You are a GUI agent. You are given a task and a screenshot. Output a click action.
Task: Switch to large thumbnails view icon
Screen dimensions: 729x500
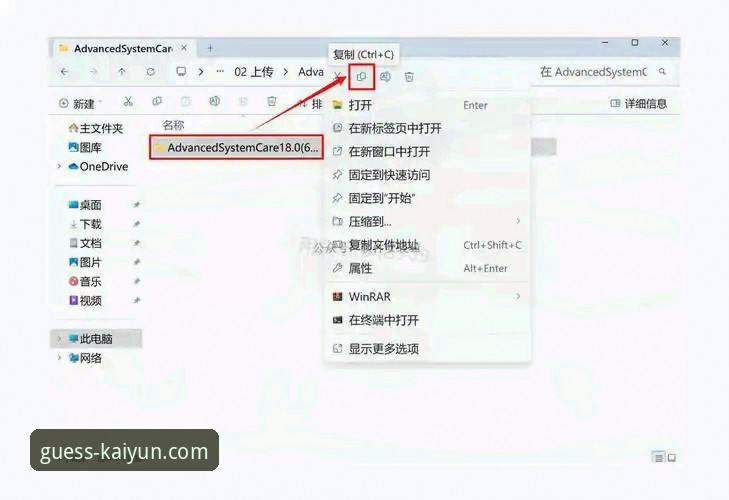tap(672, 458)
